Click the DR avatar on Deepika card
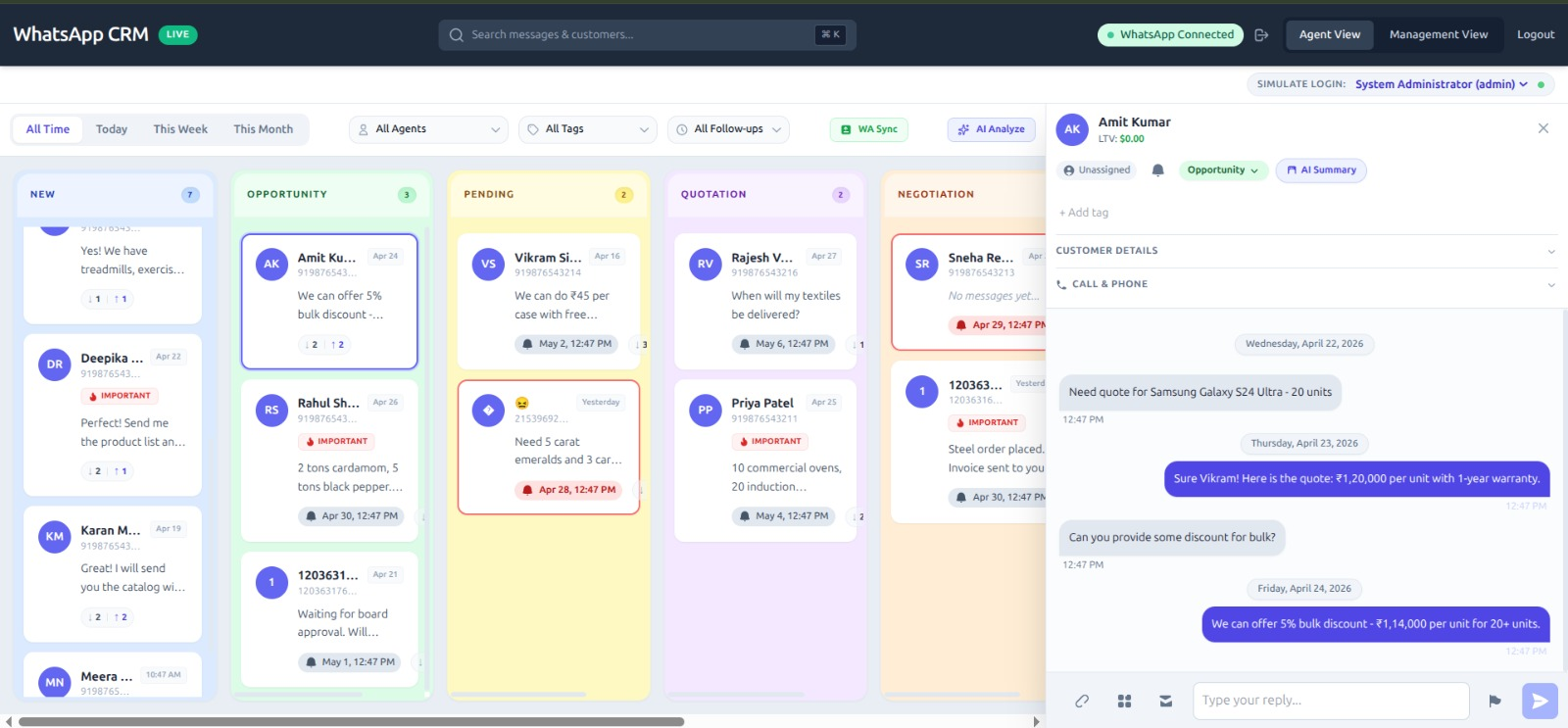The width and height of the screenshot is (1568, 728). click(55, 364)
